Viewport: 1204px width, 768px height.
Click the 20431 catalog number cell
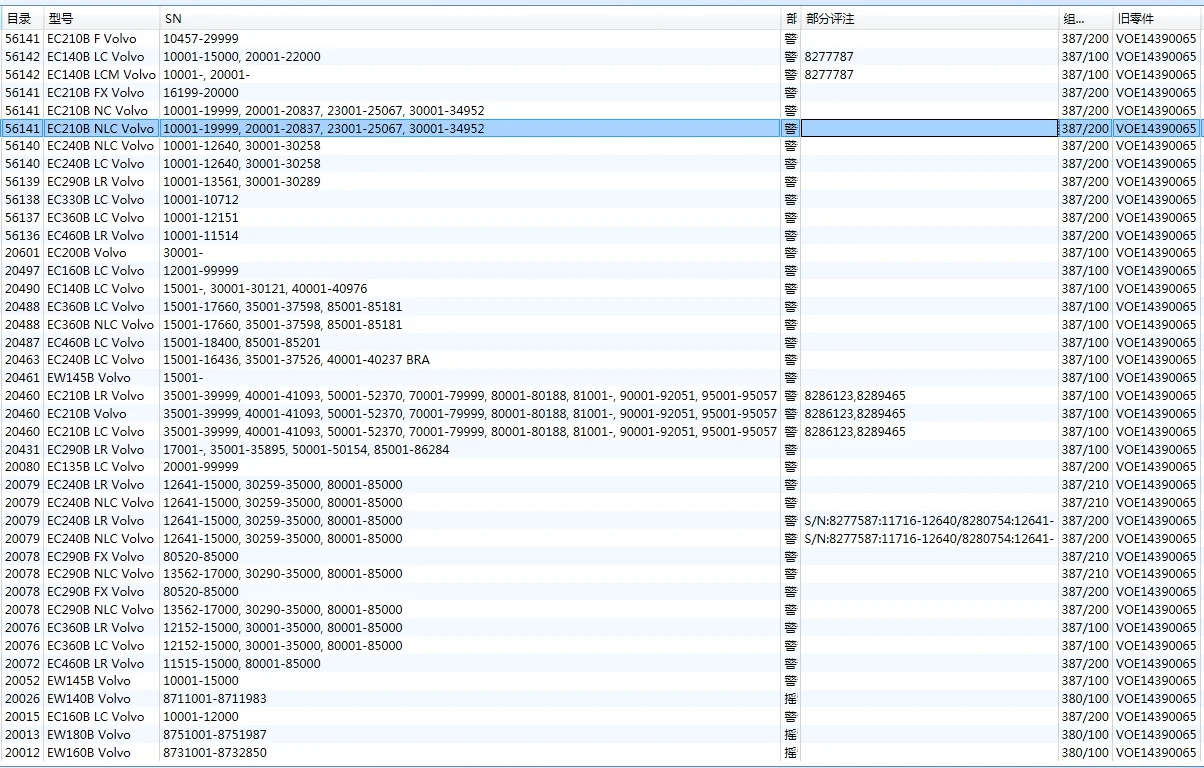tap(22, 450)
